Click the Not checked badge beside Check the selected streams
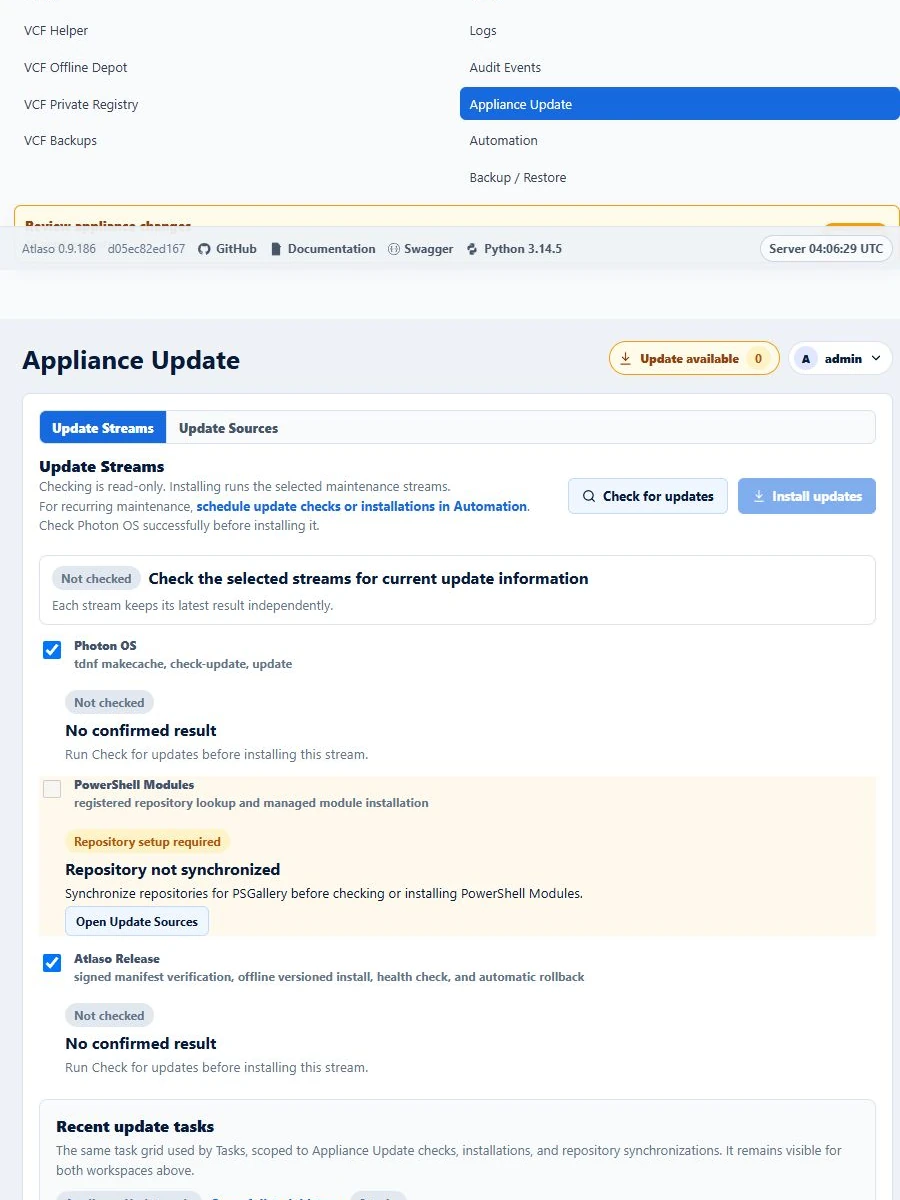Screen dimensions: 900x1200 pyautogui.click(x=96, y=579)
